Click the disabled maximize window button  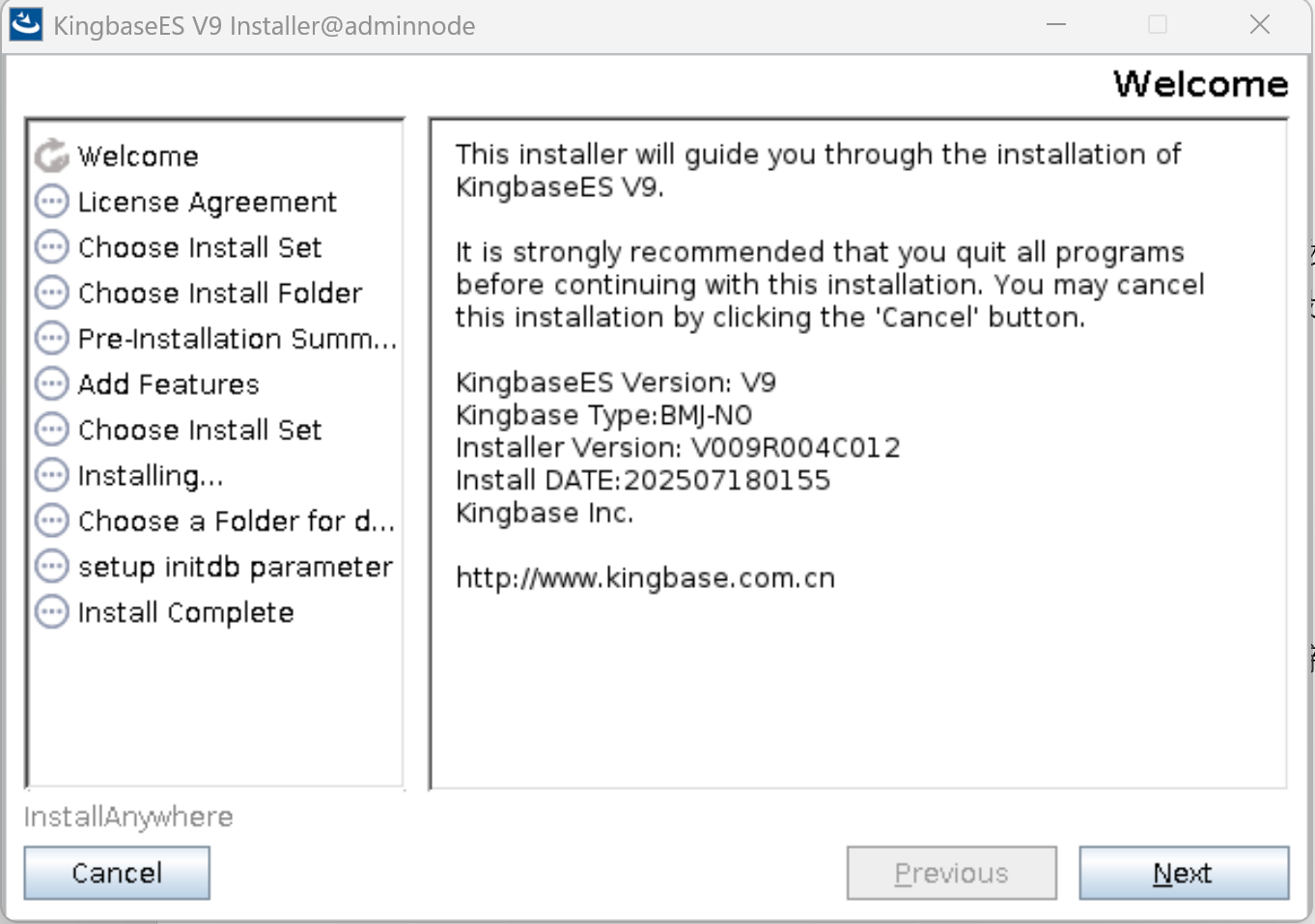[x=1158, y=24]
